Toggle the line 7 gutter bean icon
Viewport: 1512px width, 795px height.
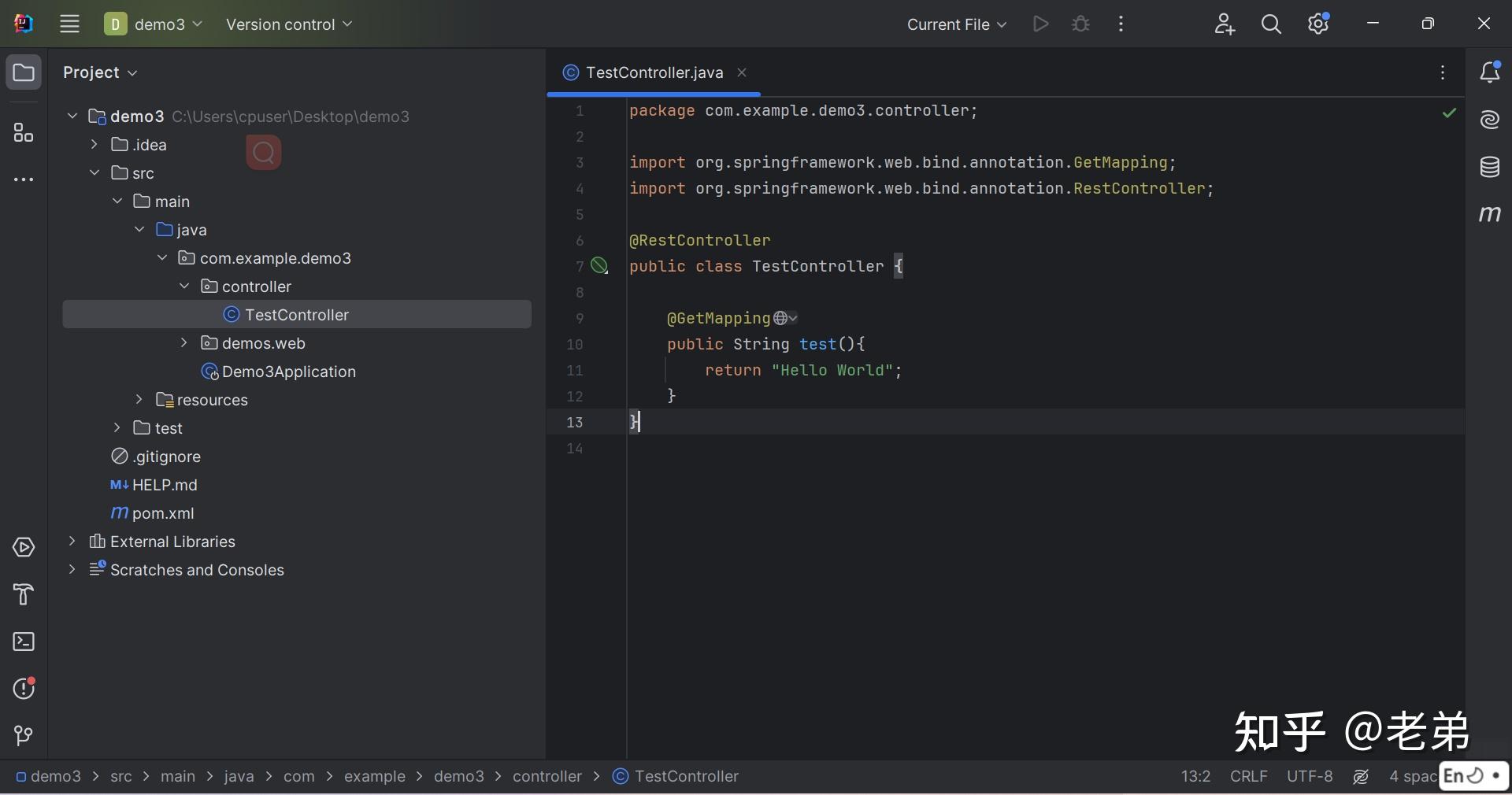(x=599, y=266)
